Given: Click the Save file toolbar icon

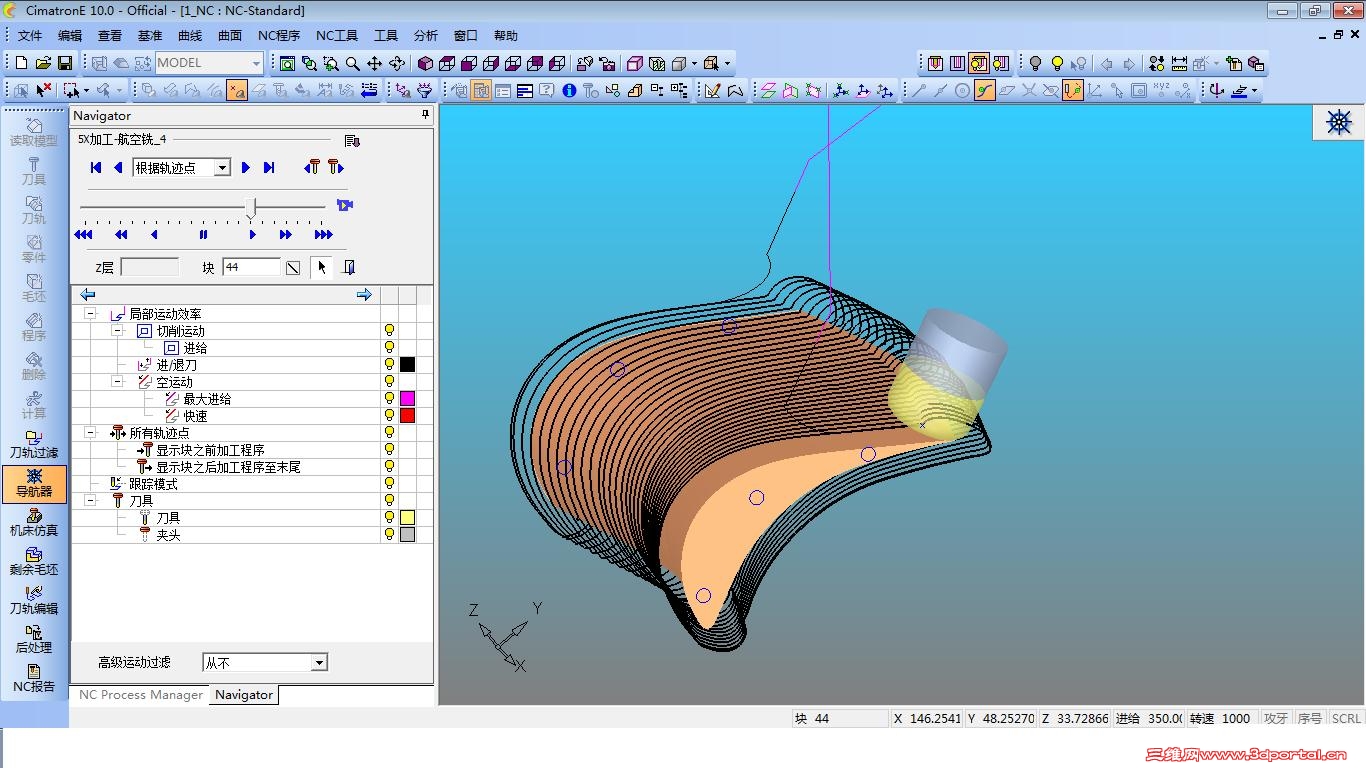Looking at the screenshot, I should tap(65, 63).
